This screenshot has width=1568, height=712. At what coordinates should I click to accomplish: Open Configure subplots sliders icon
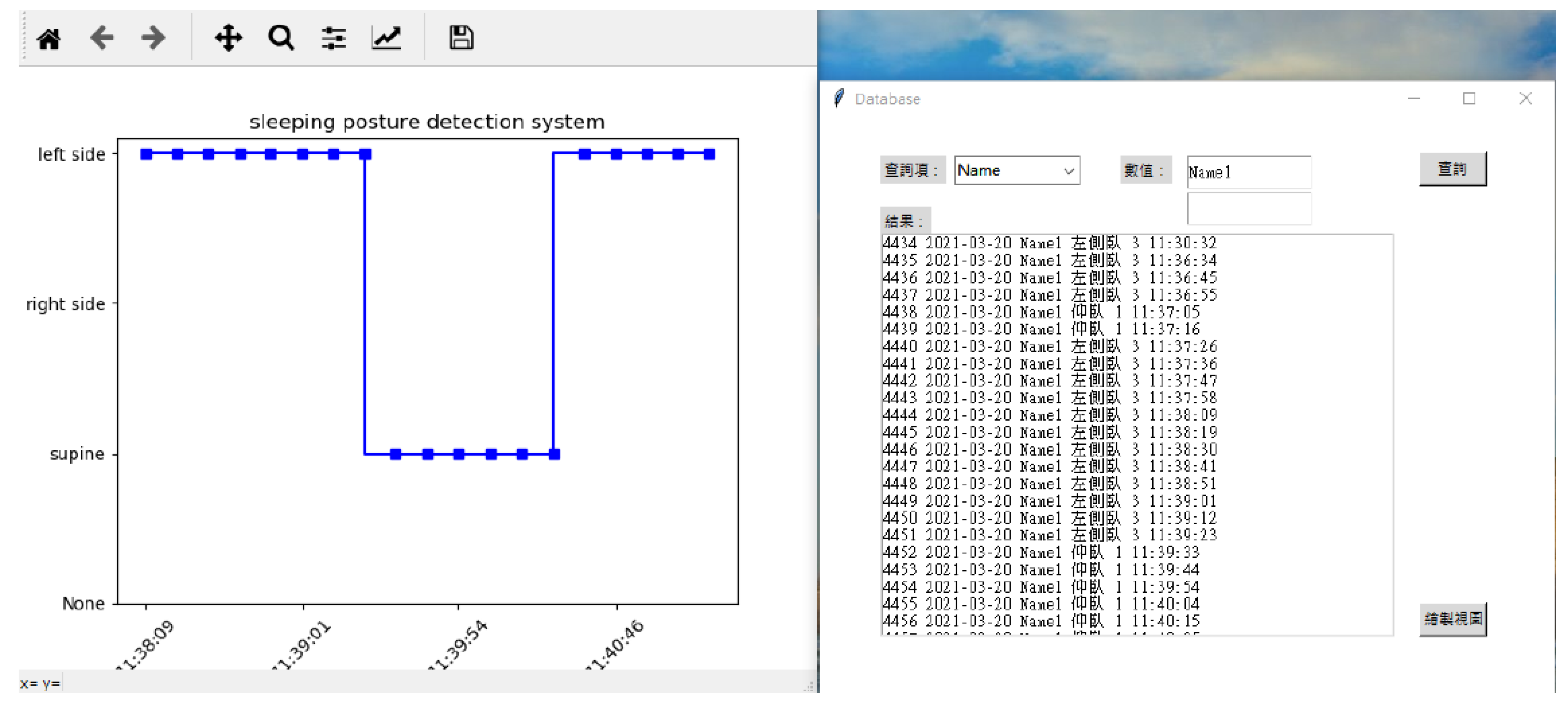pyautogui.click(x=334, y=38)
